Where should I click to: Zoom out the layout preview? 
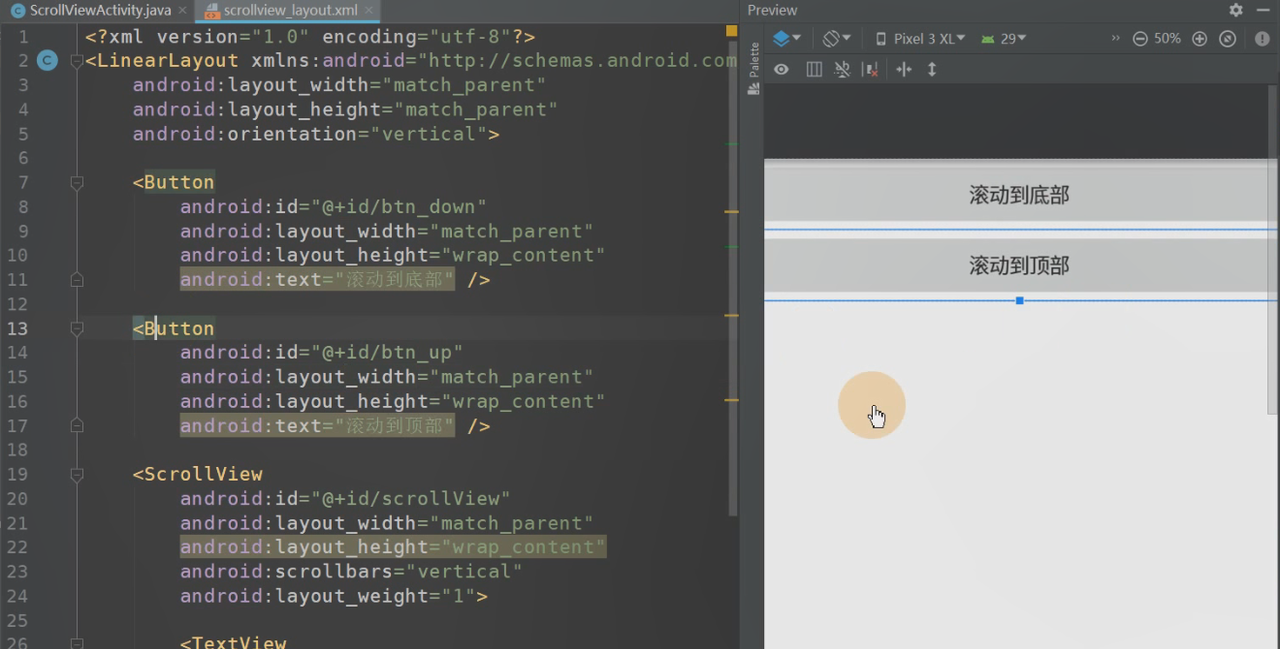coord(1140,38)
